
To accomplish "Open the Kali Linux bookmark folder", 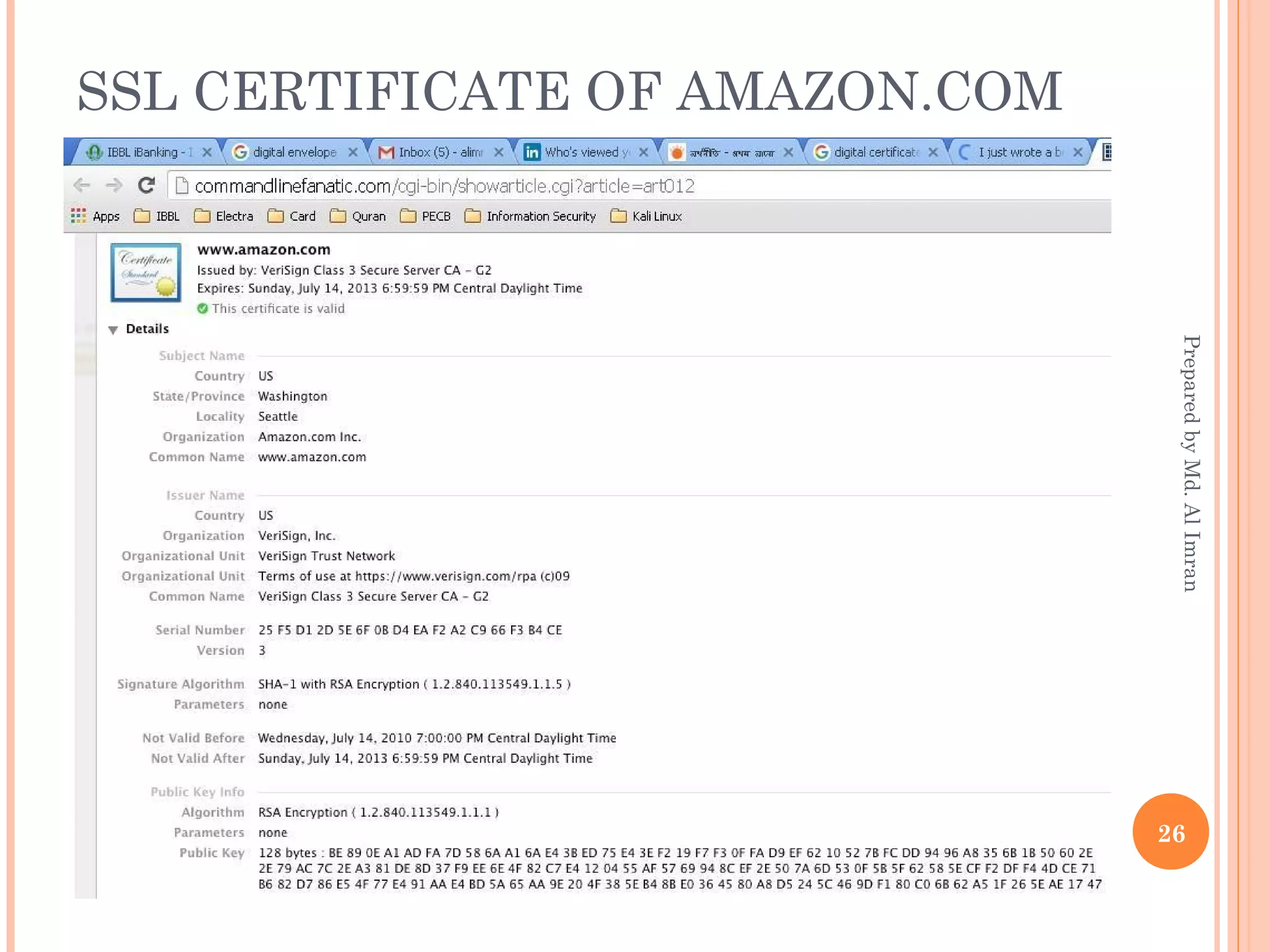I will pos(646,216).
